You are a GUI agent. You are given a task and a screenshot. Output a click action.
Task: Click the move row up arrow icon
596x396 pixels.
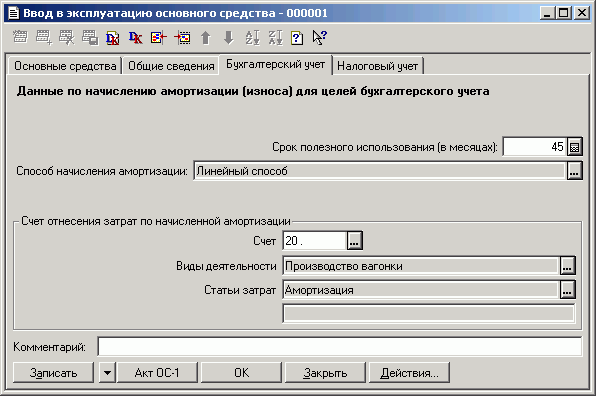(206, 37)
